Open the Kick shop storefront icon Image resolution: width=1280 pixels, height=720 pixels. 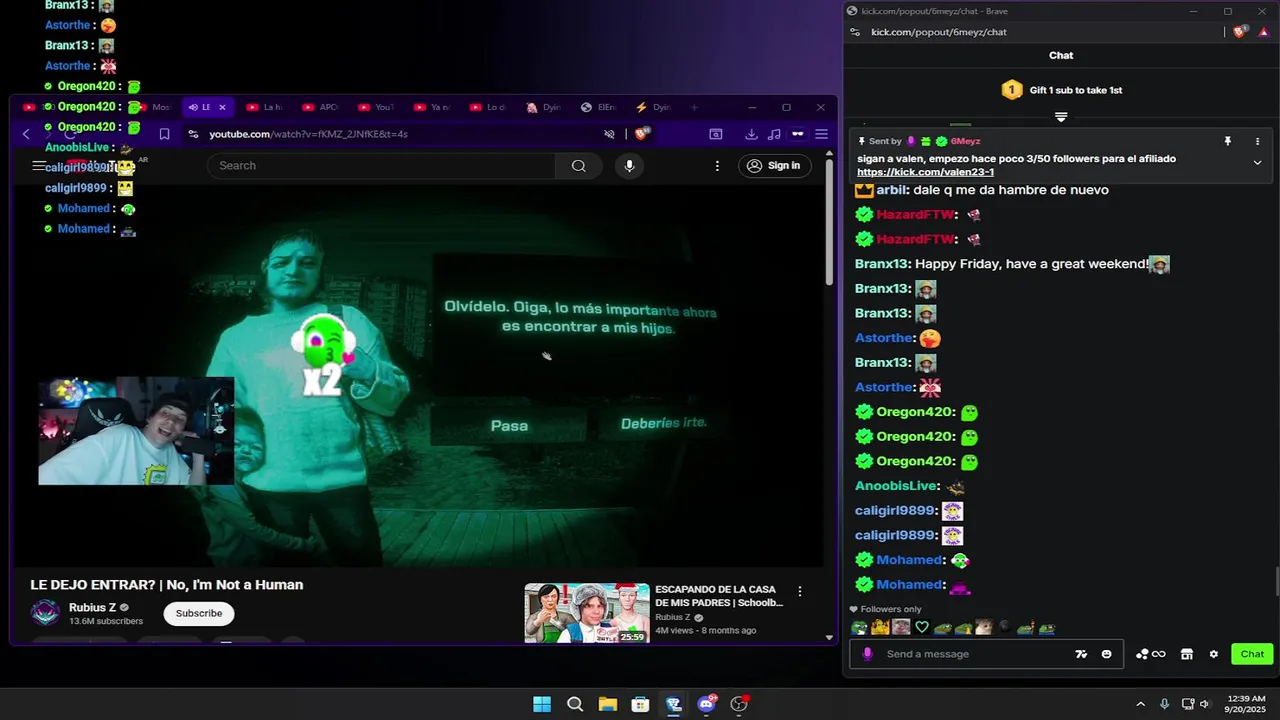(1187, 654)
